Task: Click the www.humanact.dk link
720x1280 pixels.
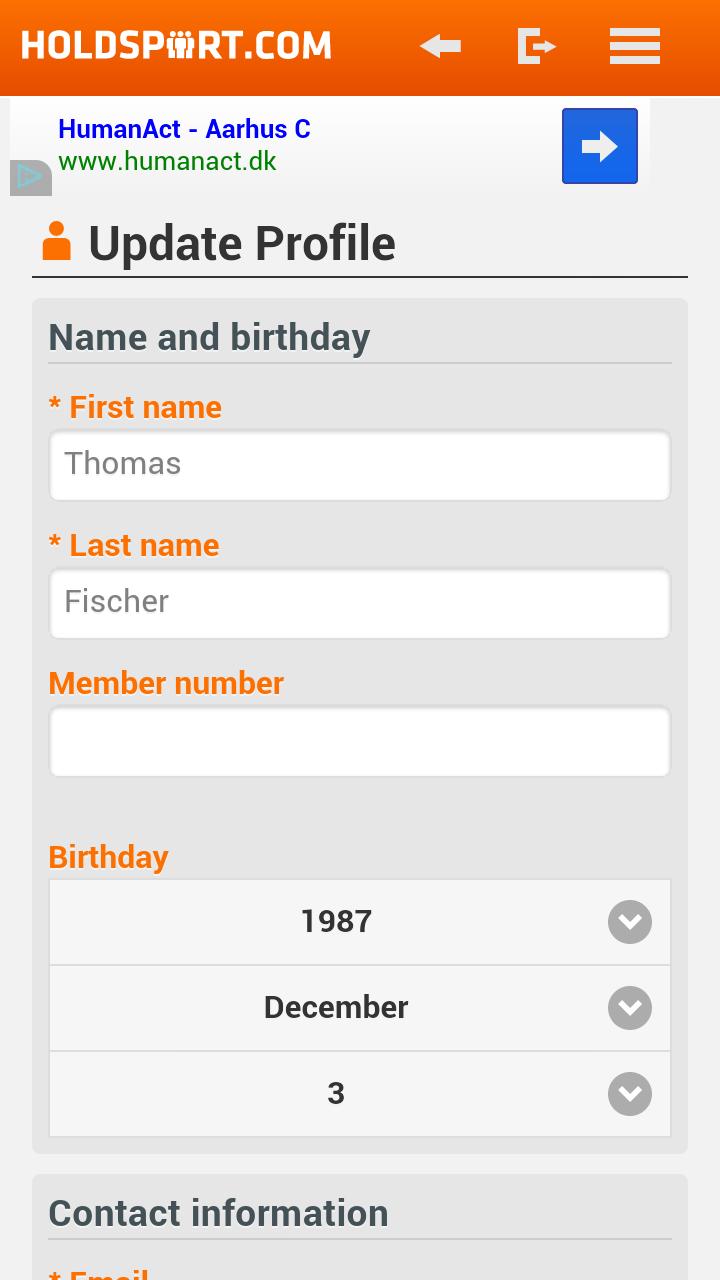Action: (167, 161)
